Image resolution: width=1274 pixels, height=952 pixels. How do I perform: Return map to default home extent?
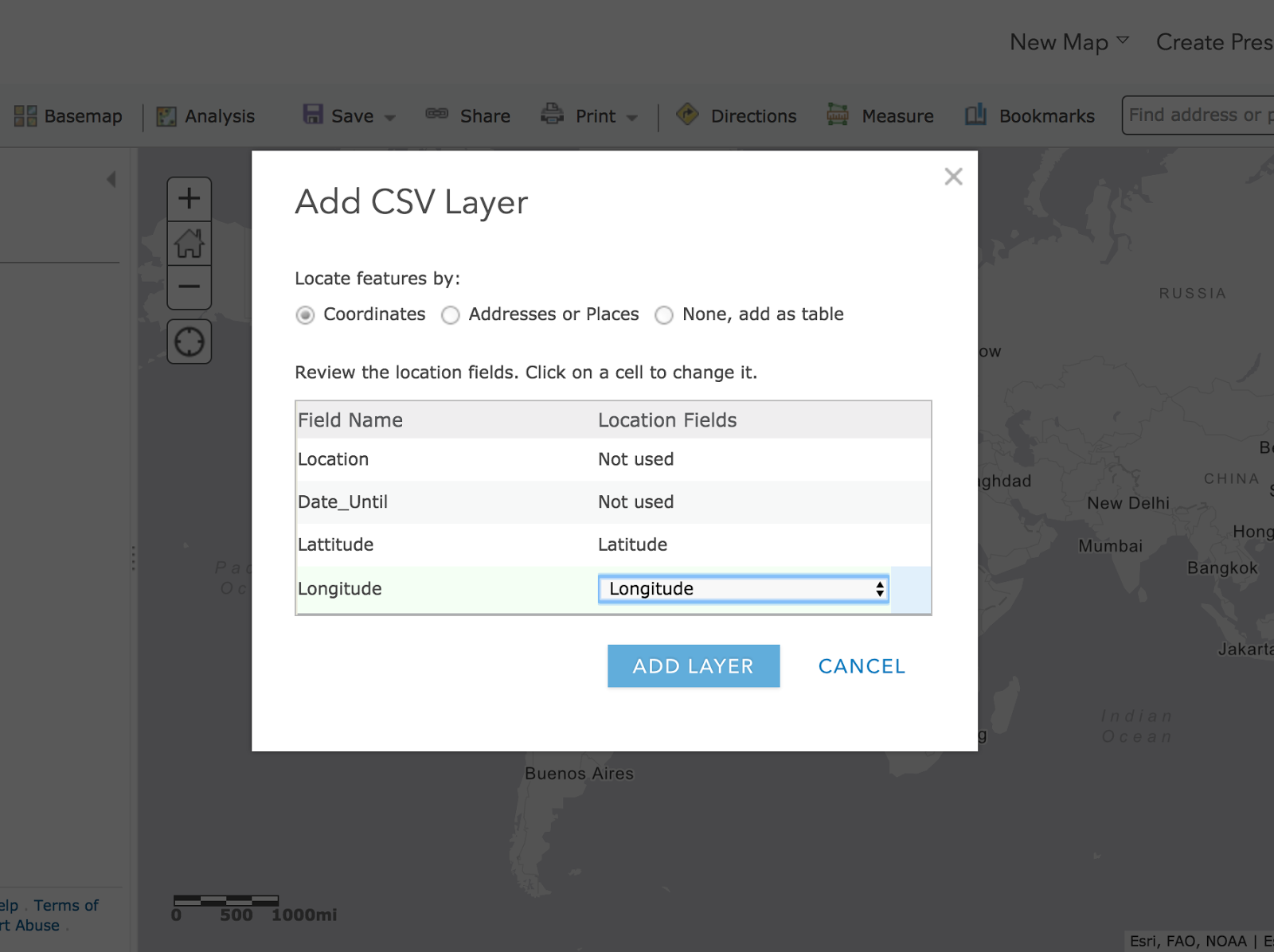pyautogui.click(x=189, y=243)
